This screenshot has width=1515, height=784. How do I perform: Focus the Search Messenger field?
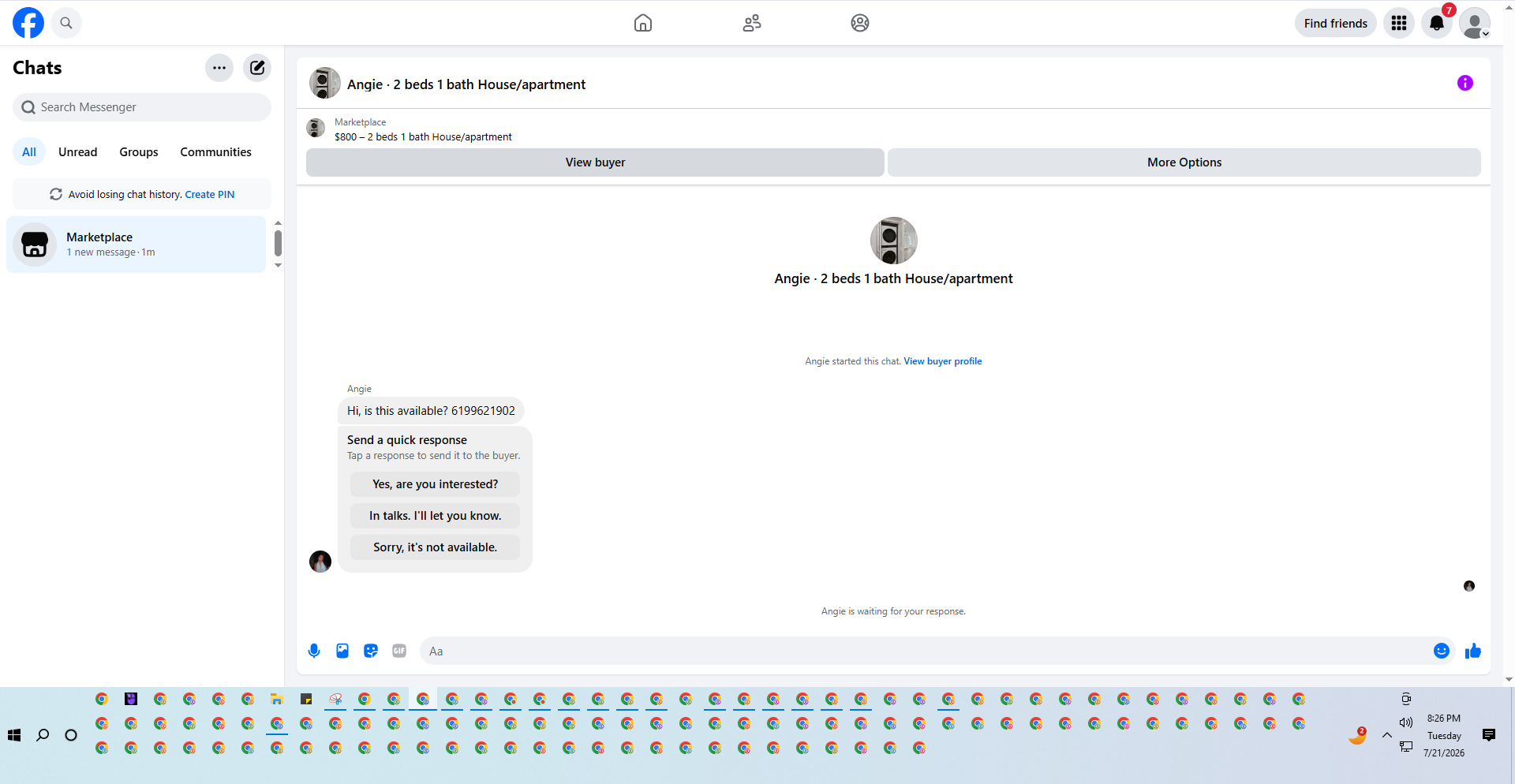point(142,107)
